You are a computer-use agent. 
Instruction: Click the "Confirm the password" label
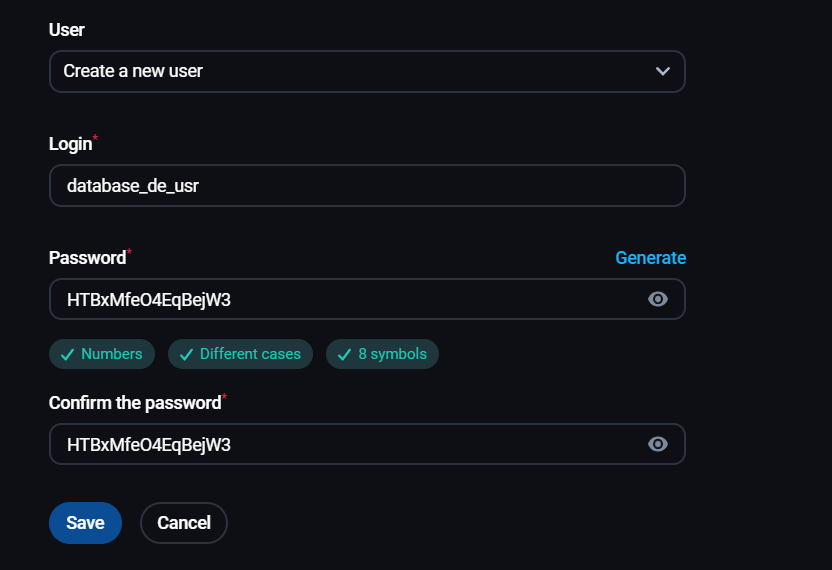point(135,403)
